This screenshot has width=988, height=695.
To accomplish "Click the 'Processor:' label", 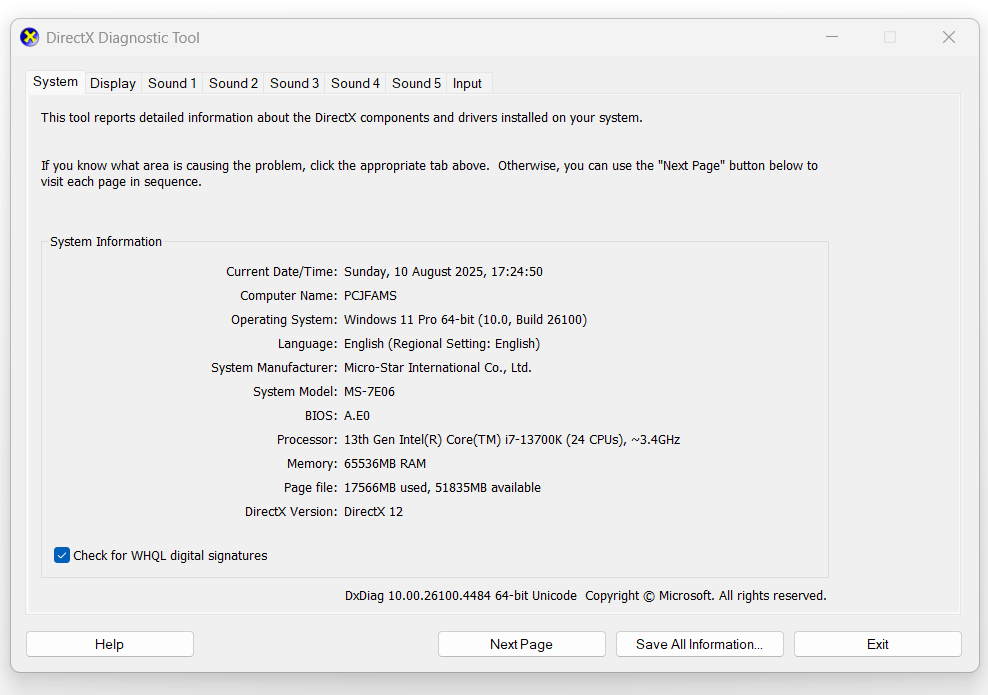I will [x=307, y=439].
